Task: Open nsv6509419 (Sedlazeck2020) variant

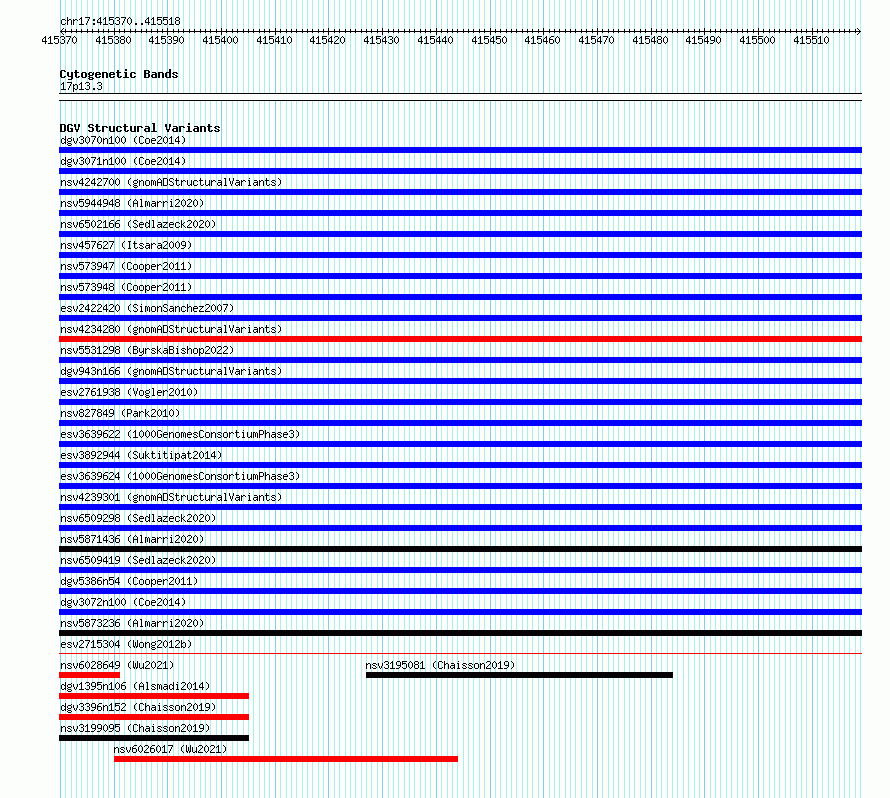Action: (138, 560)
